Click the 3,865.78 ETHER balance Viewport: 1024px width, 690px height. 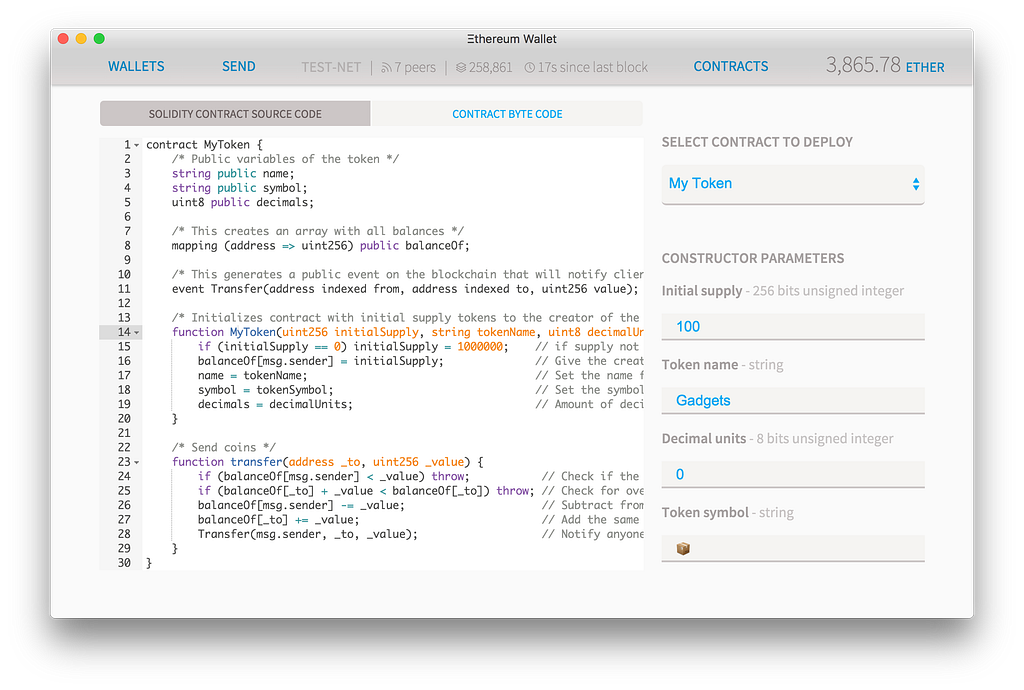[x=885, y=65]
